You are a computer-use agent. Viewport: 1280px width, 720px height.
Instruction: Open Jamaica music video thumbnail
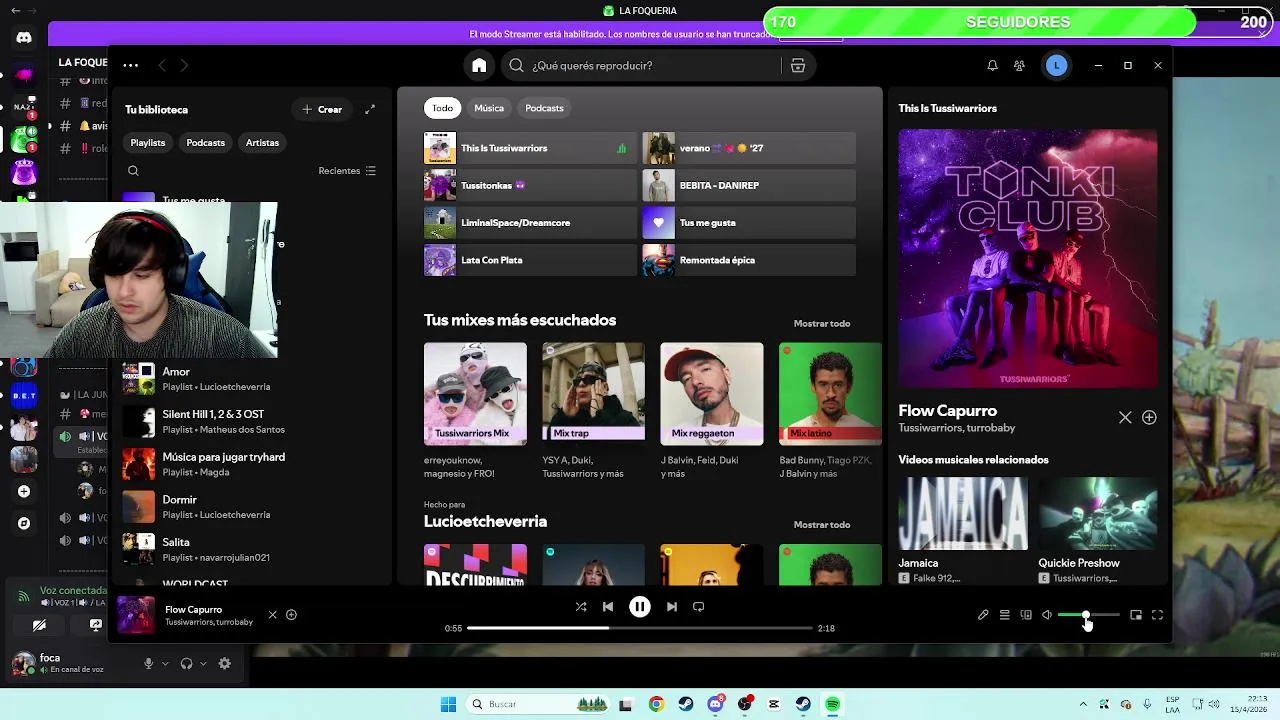pos(963,513)
